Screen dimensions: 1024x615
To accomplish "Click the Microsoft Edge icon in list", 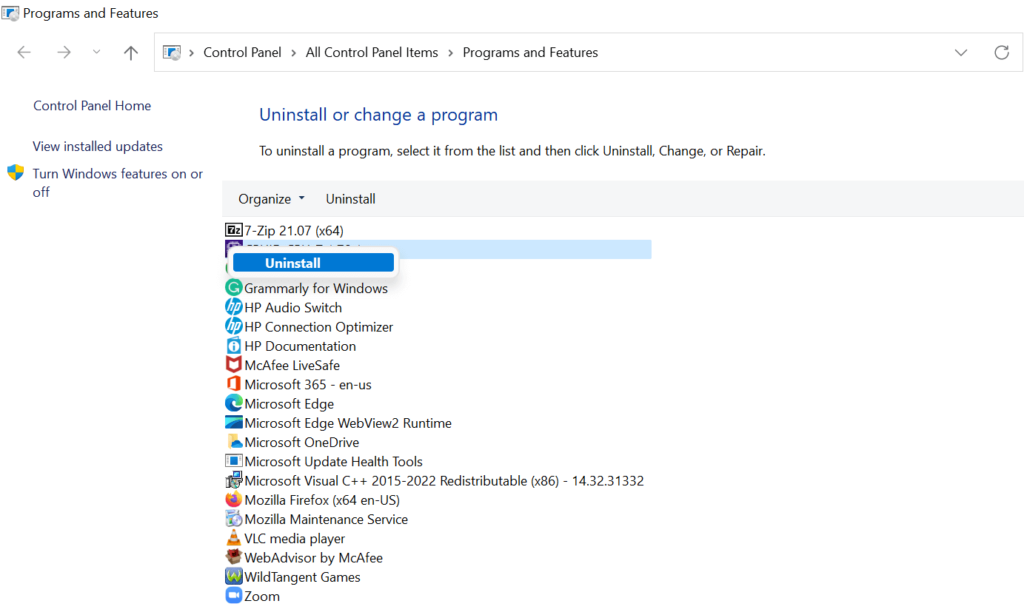I will click(x=233, y=403).
